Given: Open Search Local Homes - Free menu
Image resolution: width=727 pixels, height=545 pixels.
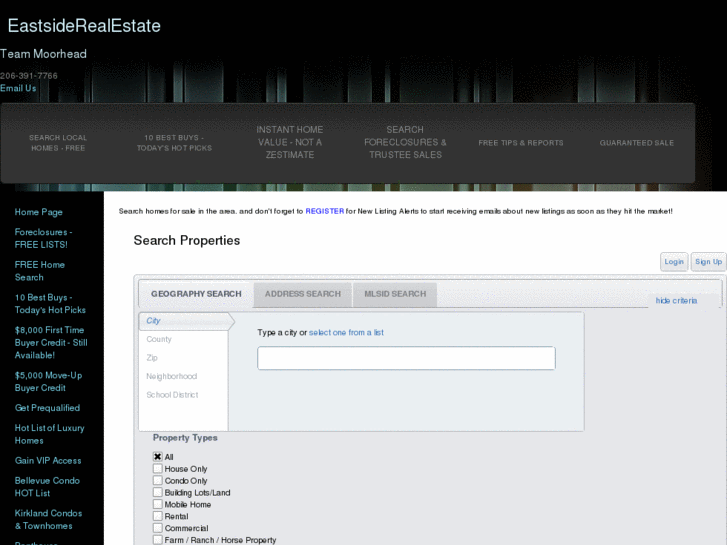Looking at the screenshot, I should (58, 143).
